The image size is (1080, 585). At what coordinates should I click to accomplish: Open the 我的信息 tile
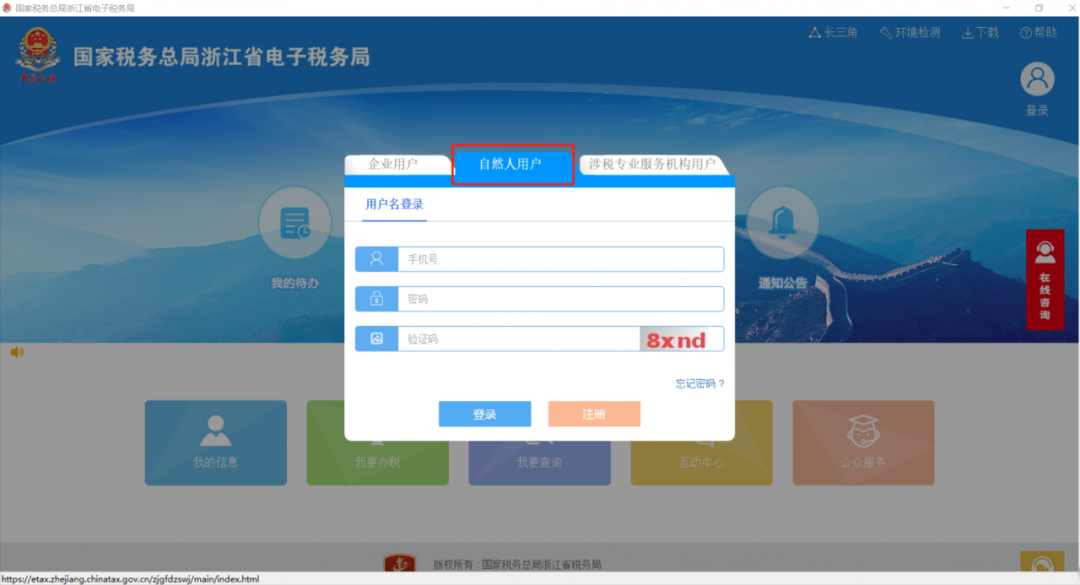pos(216,443)
